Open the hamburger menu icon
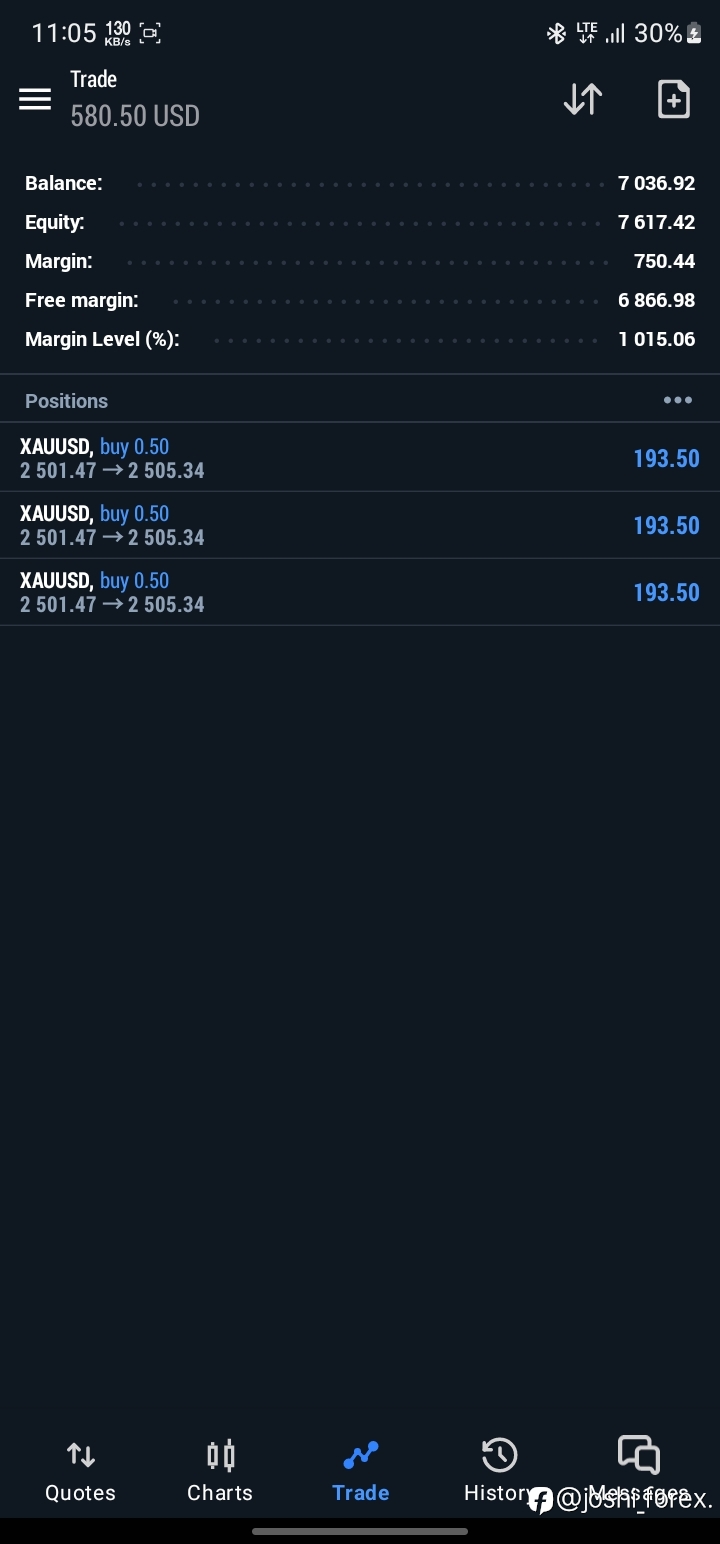Viewport: 720px width, 1544px height. [x=35, y=99]
